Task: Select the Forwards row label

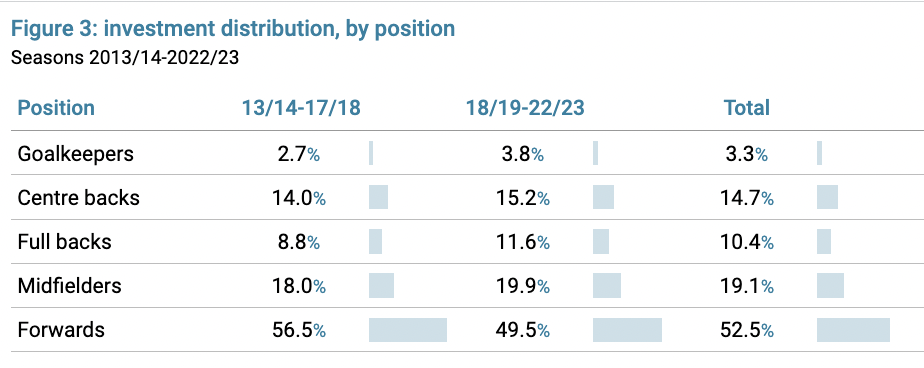Action: pos(61,330)
